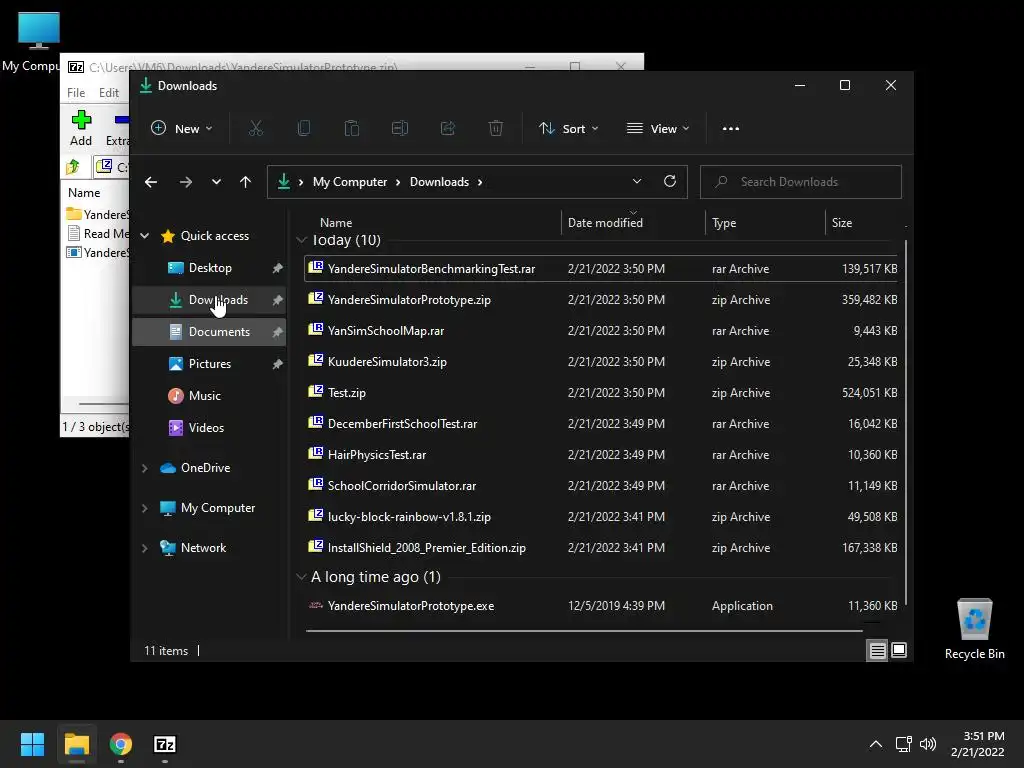
Task: Click the Cut toolbar icon
Action: pyautogui.click(x=255, y=128)
